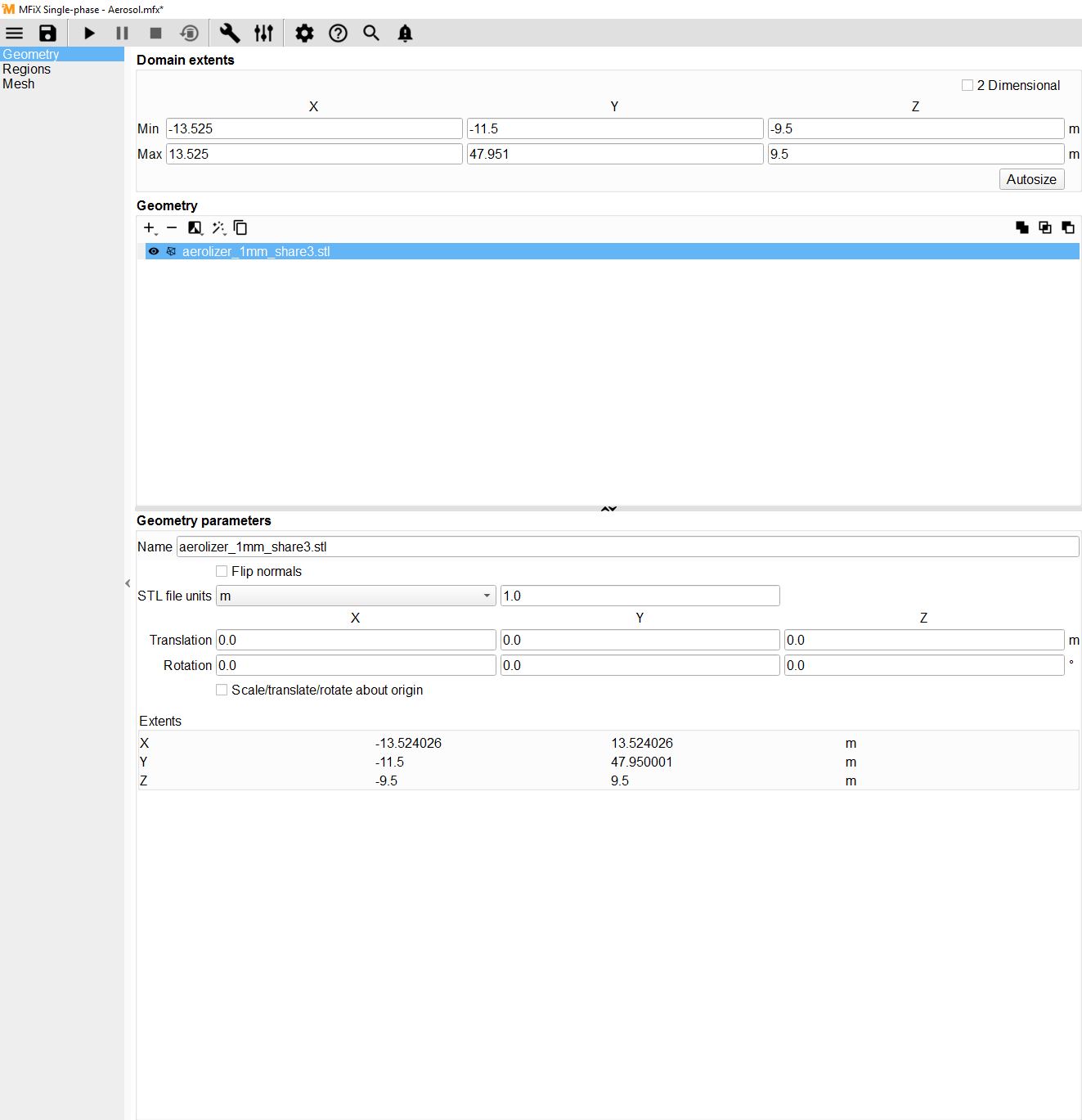
Task: Edit the Translation X field
Action: pyautogui.click(x=356, y=640)
